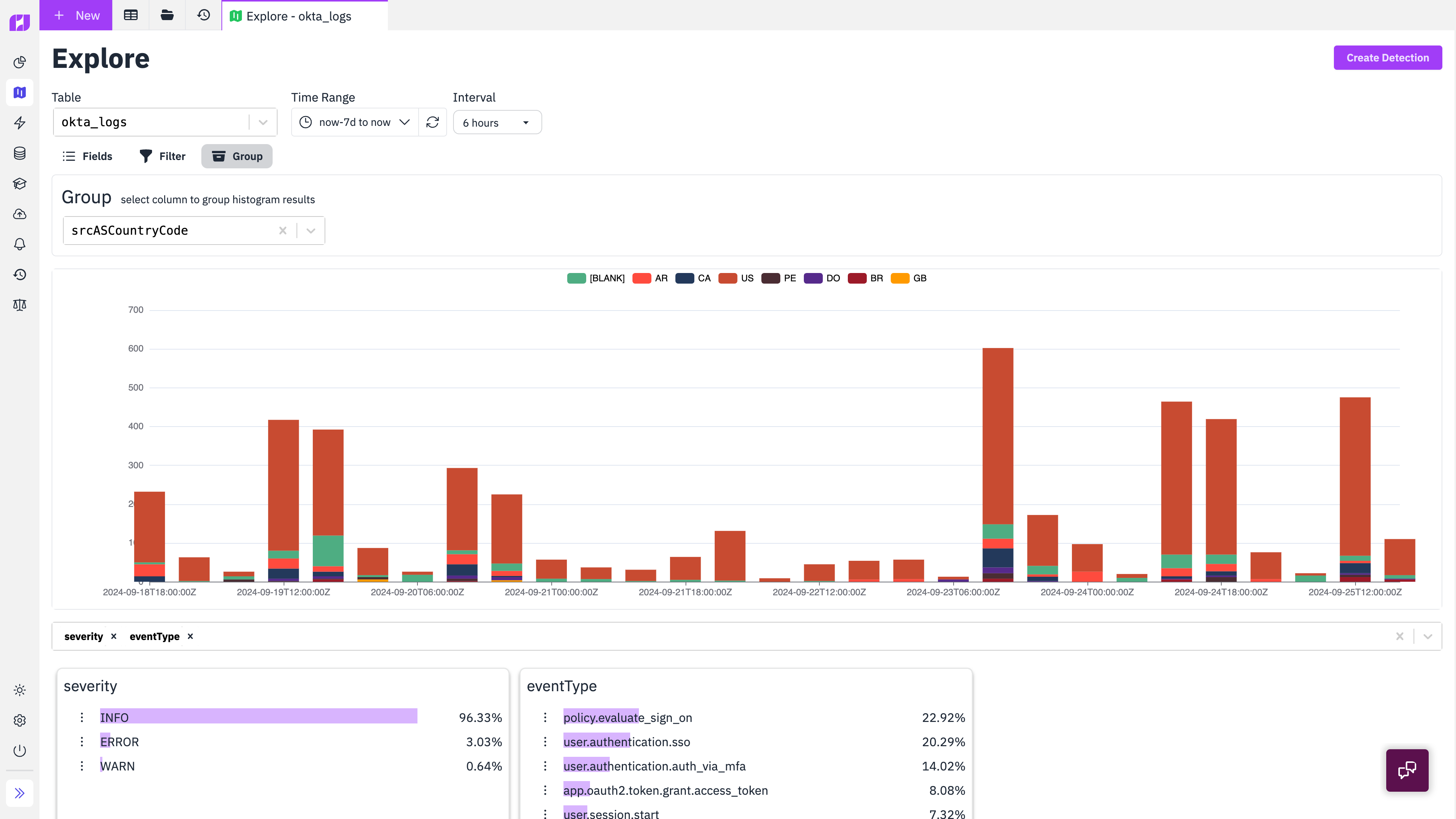Click the ERROR severity value
Screen dimensions: 1456x819
click(x=119, y=742)
